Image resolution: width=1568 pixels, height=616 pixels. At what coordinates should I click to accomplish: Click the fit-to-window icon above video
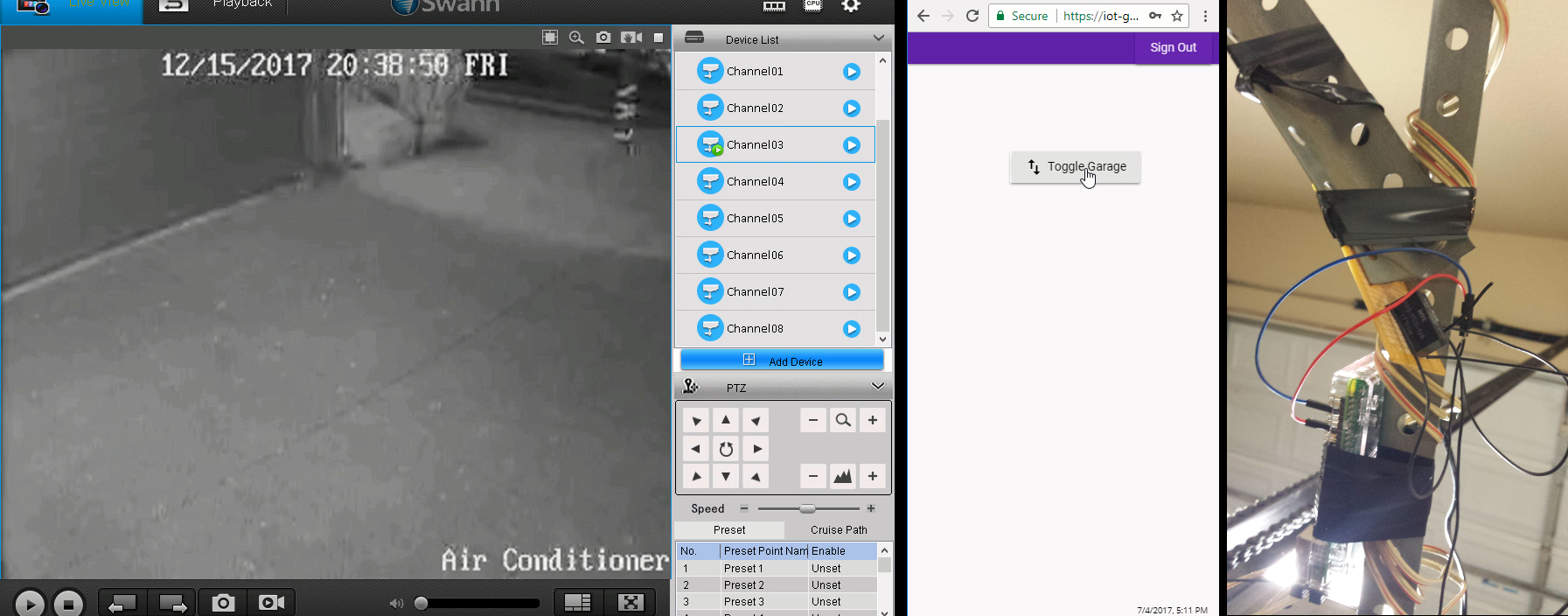[x=550, y=38]
